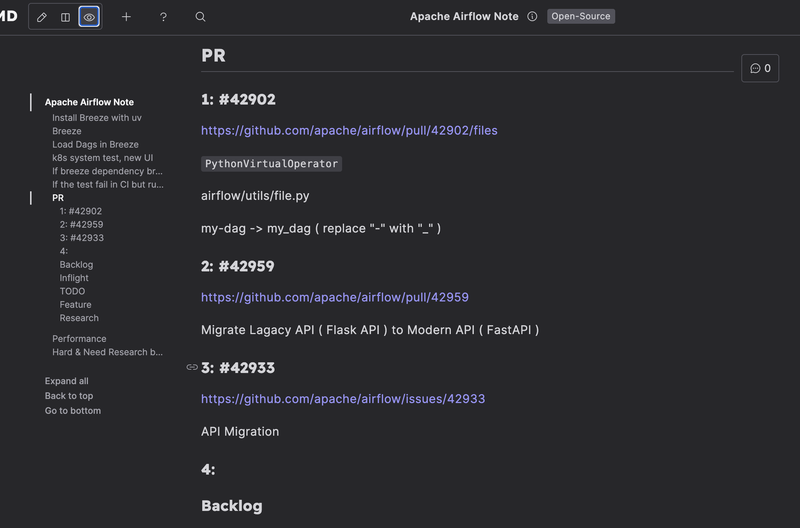Open the issues/42933 GitHub link

tap(343, 399)
